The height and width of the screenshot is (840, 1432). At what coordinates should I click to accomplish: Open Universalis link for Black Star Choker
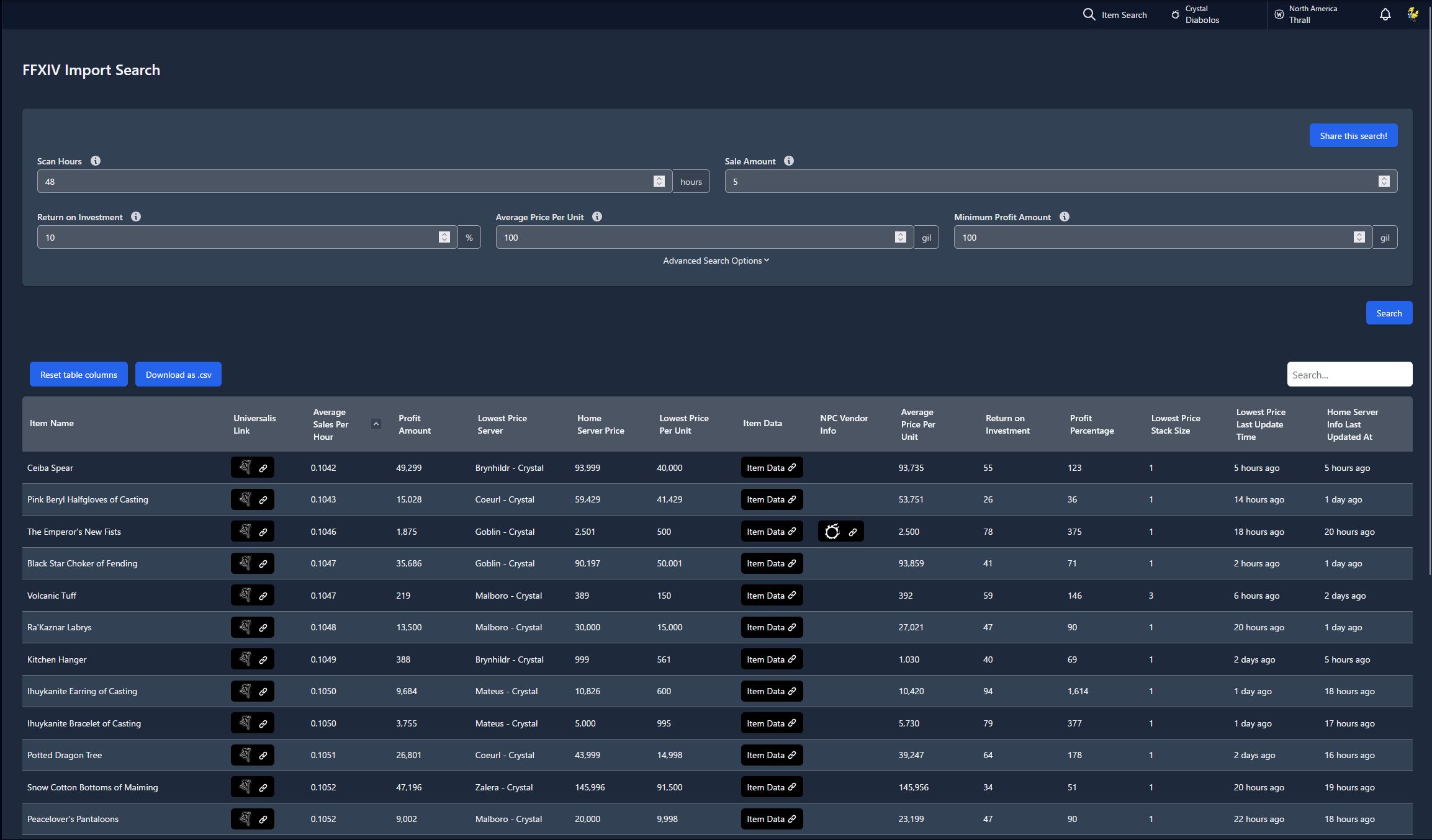click(x=253, y=563)
